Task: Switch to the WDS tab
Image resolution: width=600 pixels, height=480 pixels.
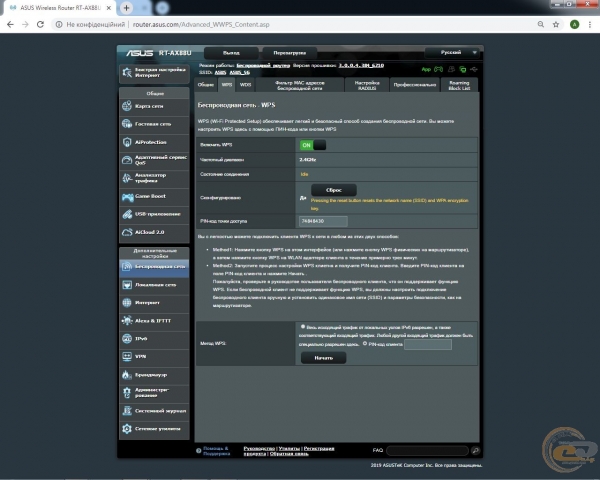Action: coord(245,85)
